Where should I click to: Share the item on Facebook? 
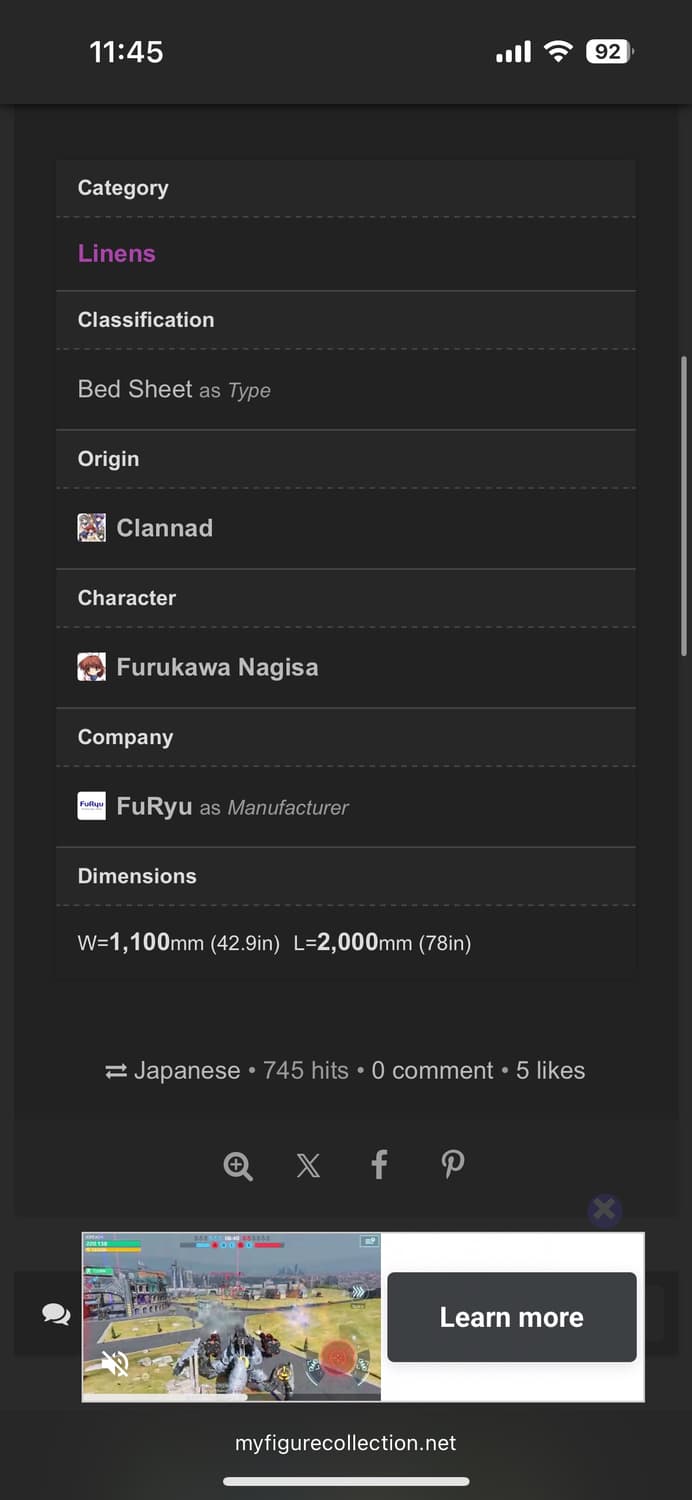click(x=379, y=1165)
